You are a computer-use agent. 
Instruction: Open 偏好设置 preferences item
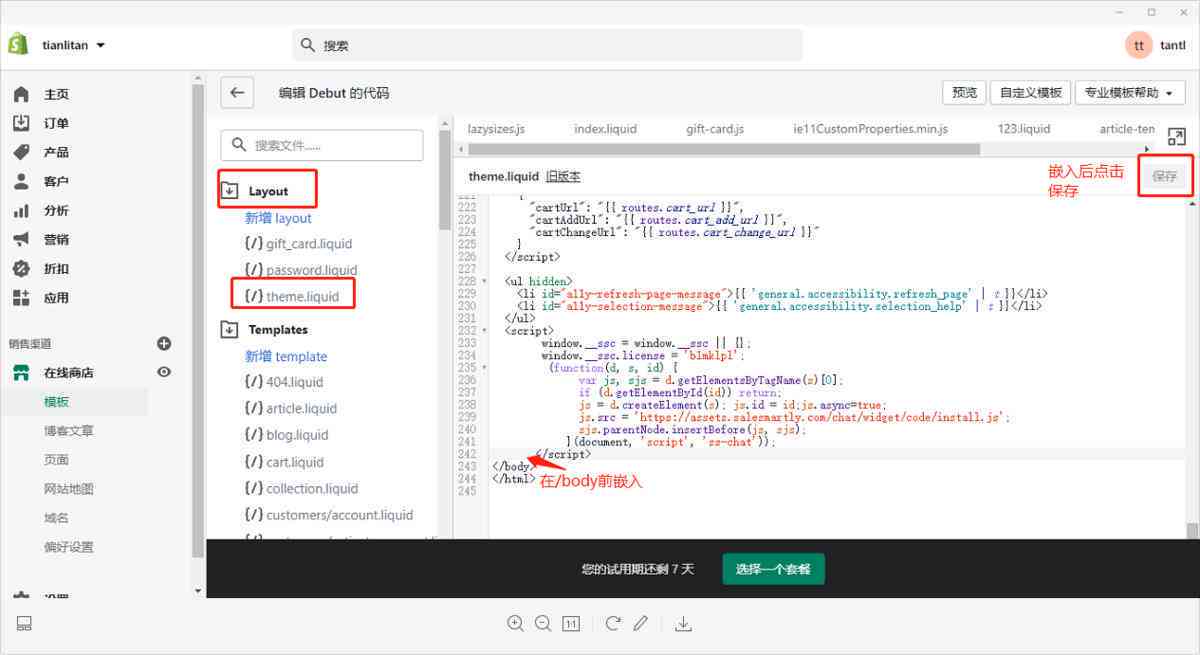69,546
